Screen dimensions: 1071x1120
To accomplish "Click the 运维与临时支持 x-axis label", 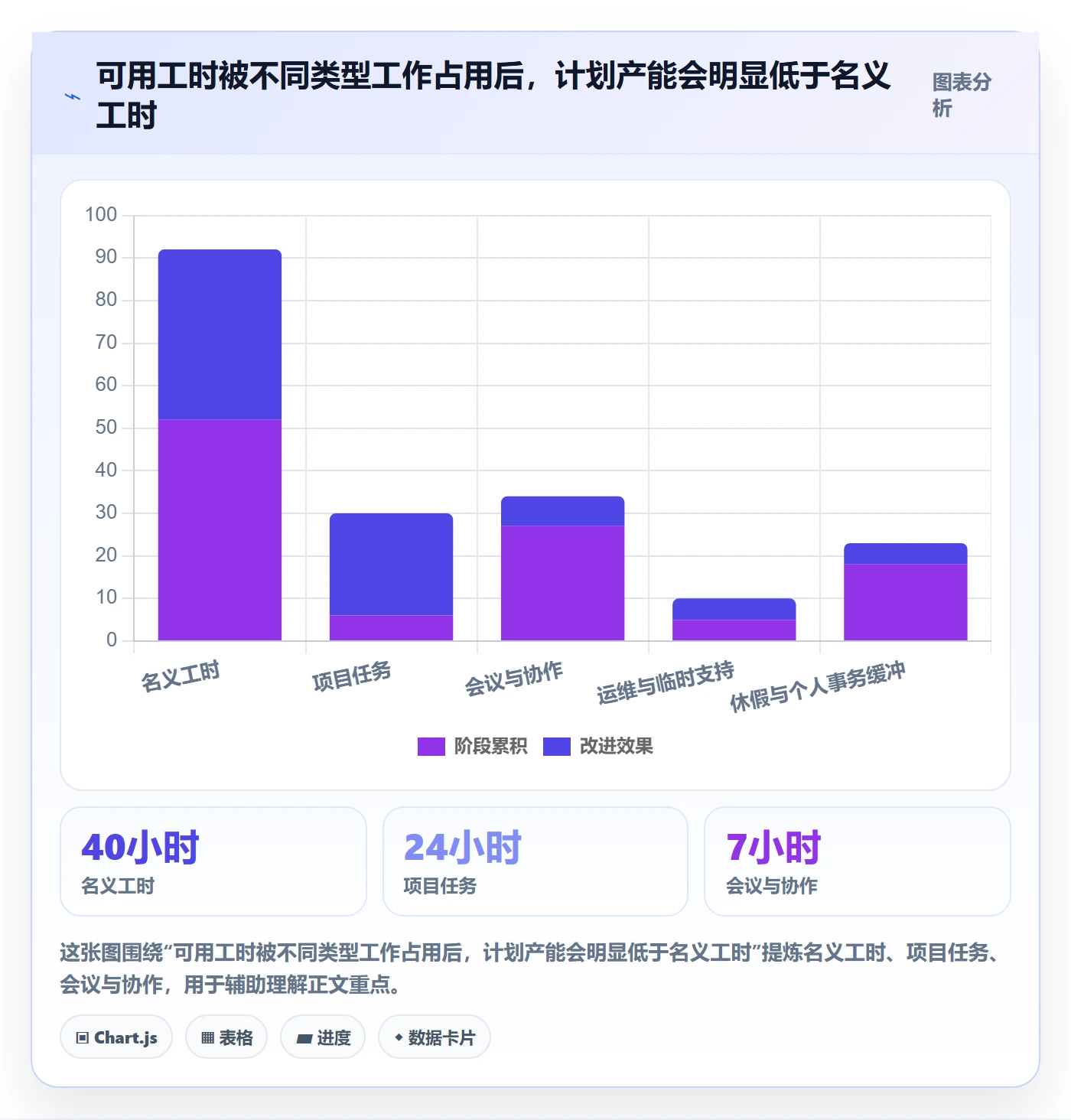I will [x=666, y=682].
